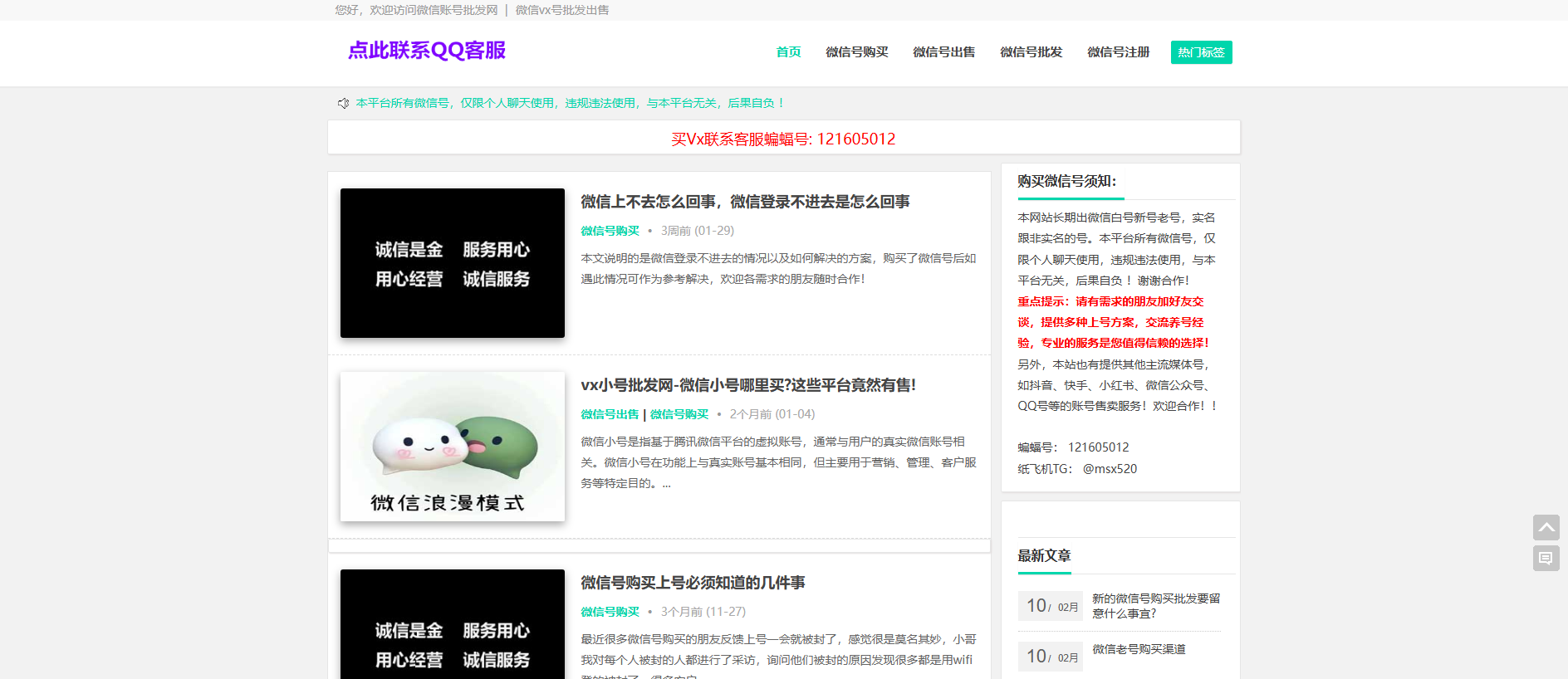This screenshot has width=1568, height=679.
Task: Open article 微信上不去怎么回事 title
Action: pos(745,202)
